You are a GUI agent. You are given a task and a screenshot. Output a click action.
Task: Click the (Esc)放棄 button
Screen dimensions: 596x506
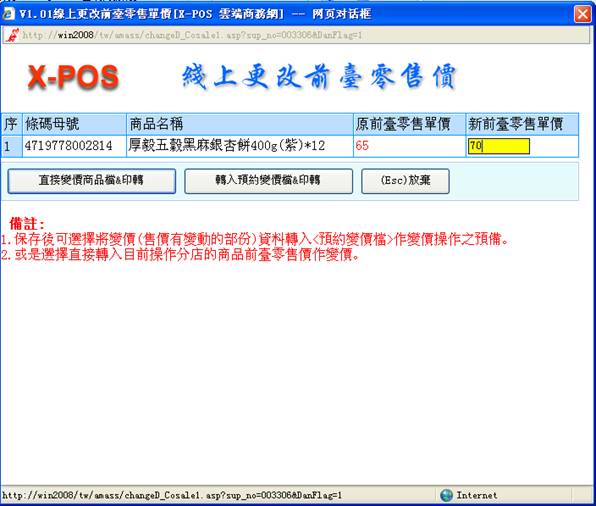coord(405,181)
